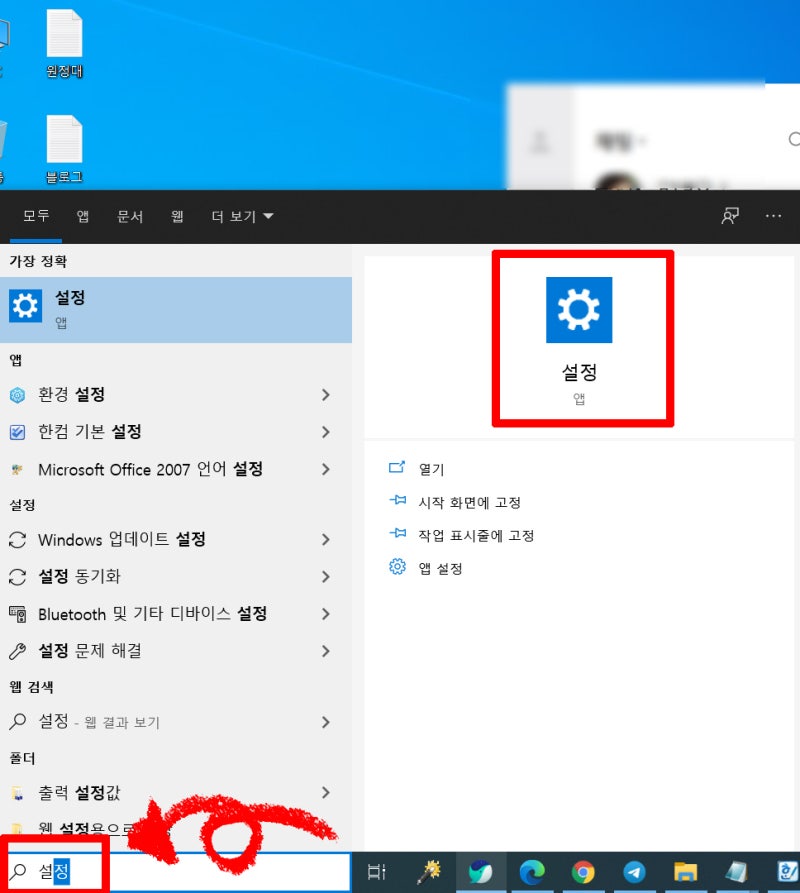Expand 설정 문제 해결 arrow

326,651
